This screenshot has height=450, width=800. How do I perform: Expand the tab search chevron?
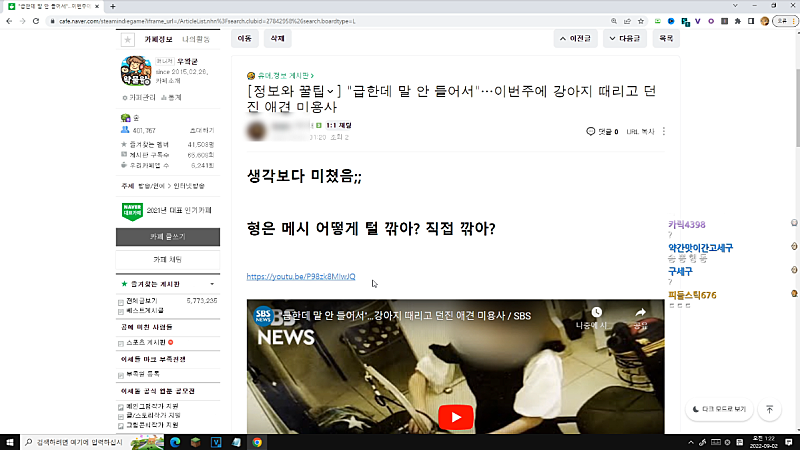735,6
